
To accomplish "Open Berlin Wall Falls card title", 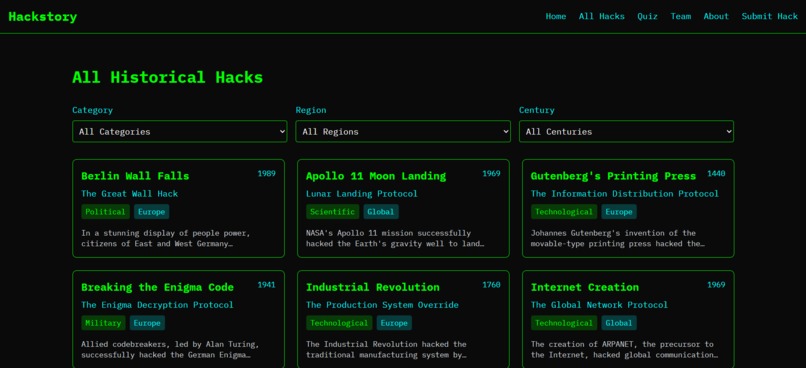I will 135,176.
